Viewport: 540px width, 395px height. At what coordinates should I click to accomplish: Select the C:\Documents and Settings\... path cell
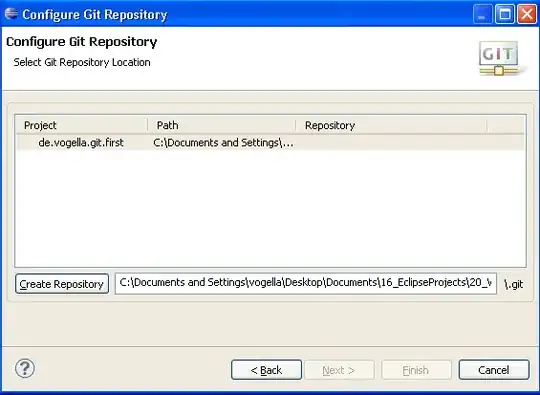tap(223, 143)
